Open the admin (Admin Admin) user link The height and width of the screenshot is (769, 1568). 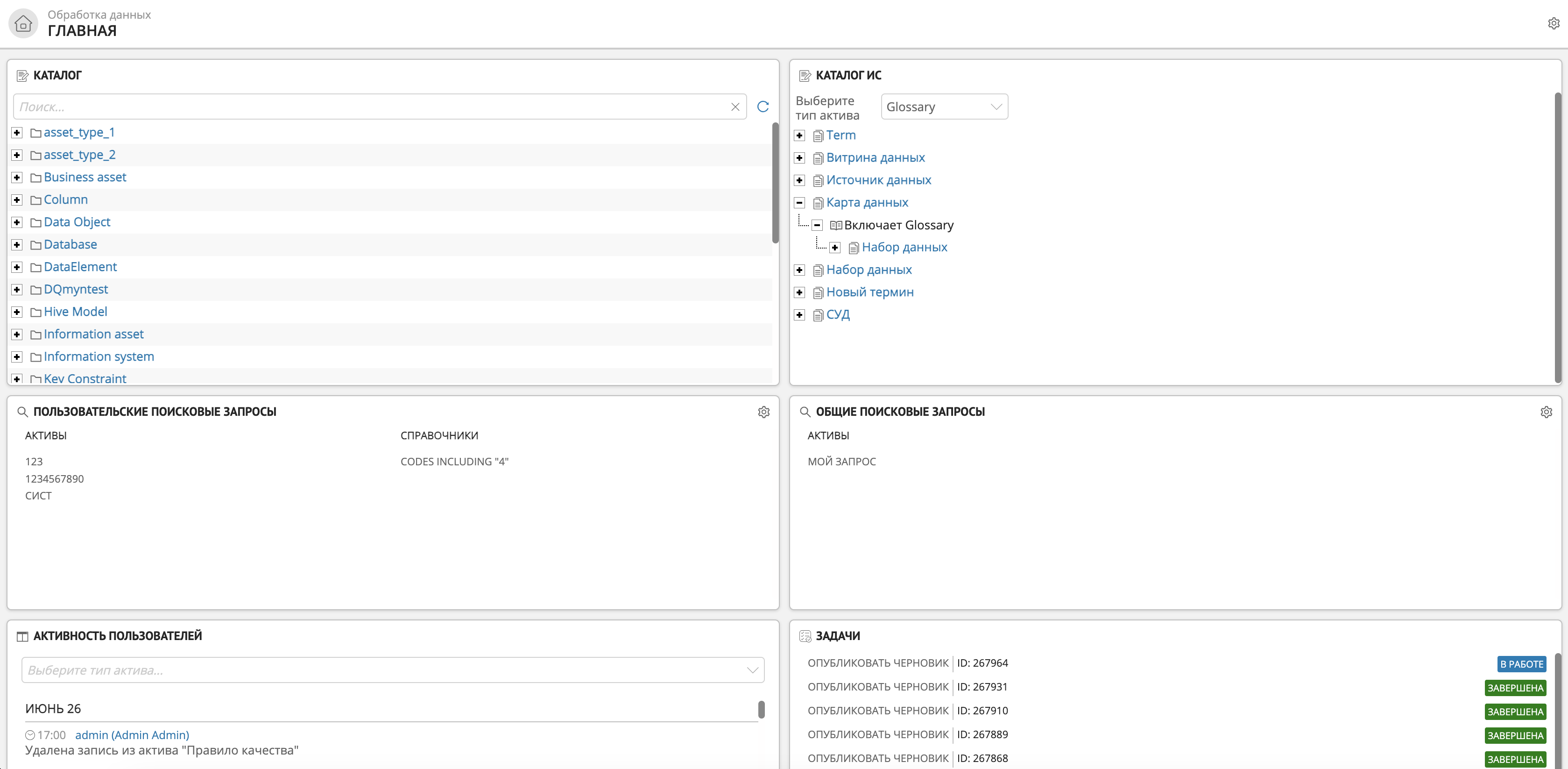(132, 735)
